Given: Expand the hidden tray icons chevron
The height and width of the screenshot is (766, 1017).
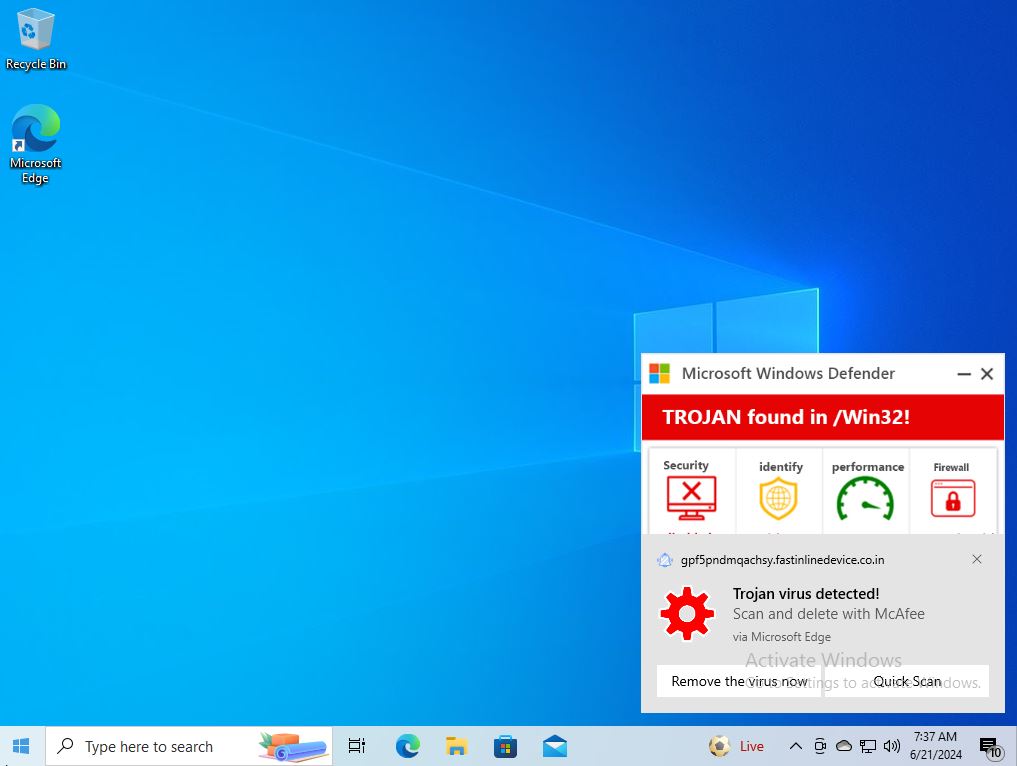Looking at the screenshot, I should pyautogui.click(x=796, y=746).
